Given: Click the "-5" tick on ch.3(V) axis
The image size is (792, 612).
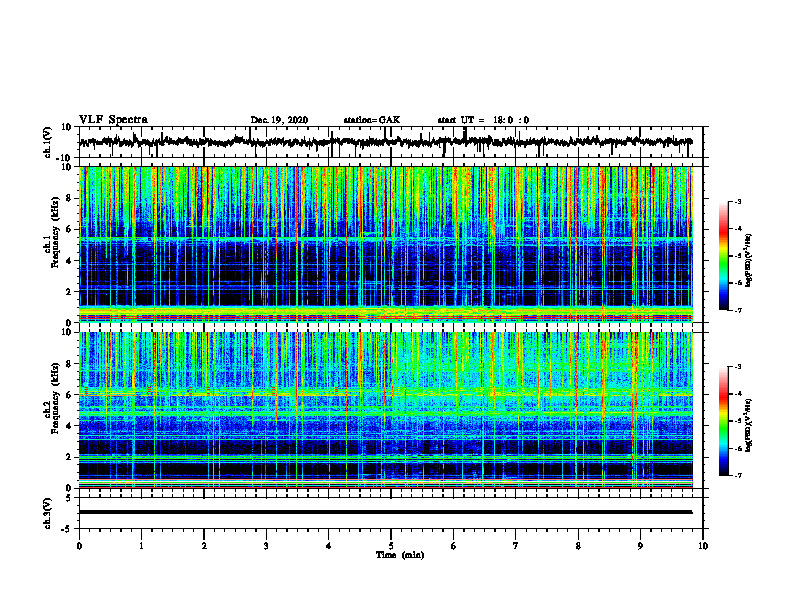Looking at the screenshot, I should pos(67,529).
